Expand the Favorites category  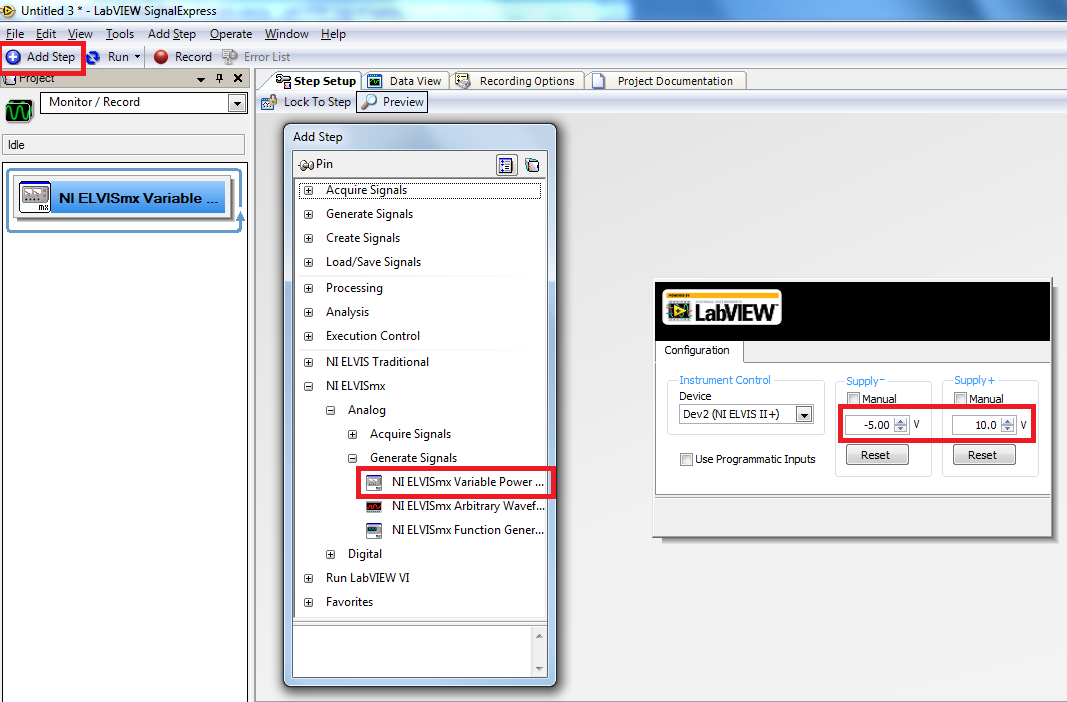point(308,602)
